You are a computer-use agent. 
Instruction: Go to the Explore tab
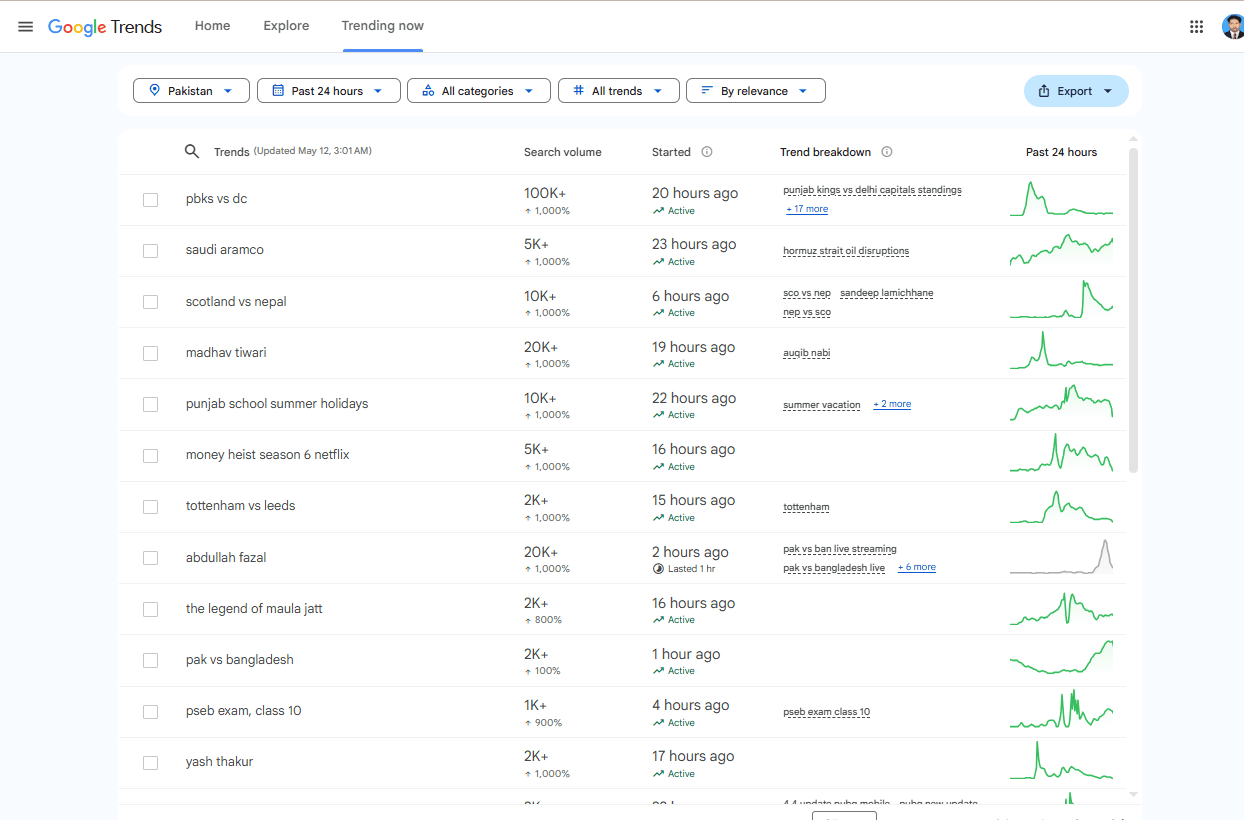(286, 26)
